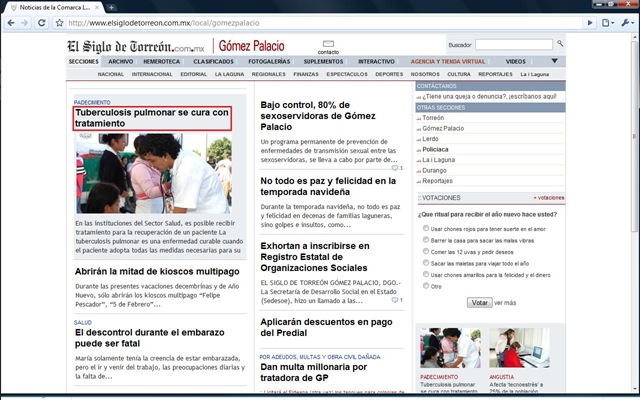Viewport: 640px width, 400px height.
Task: Open the FOTOGALERÍAS menu item
Action: coord(269,62)
